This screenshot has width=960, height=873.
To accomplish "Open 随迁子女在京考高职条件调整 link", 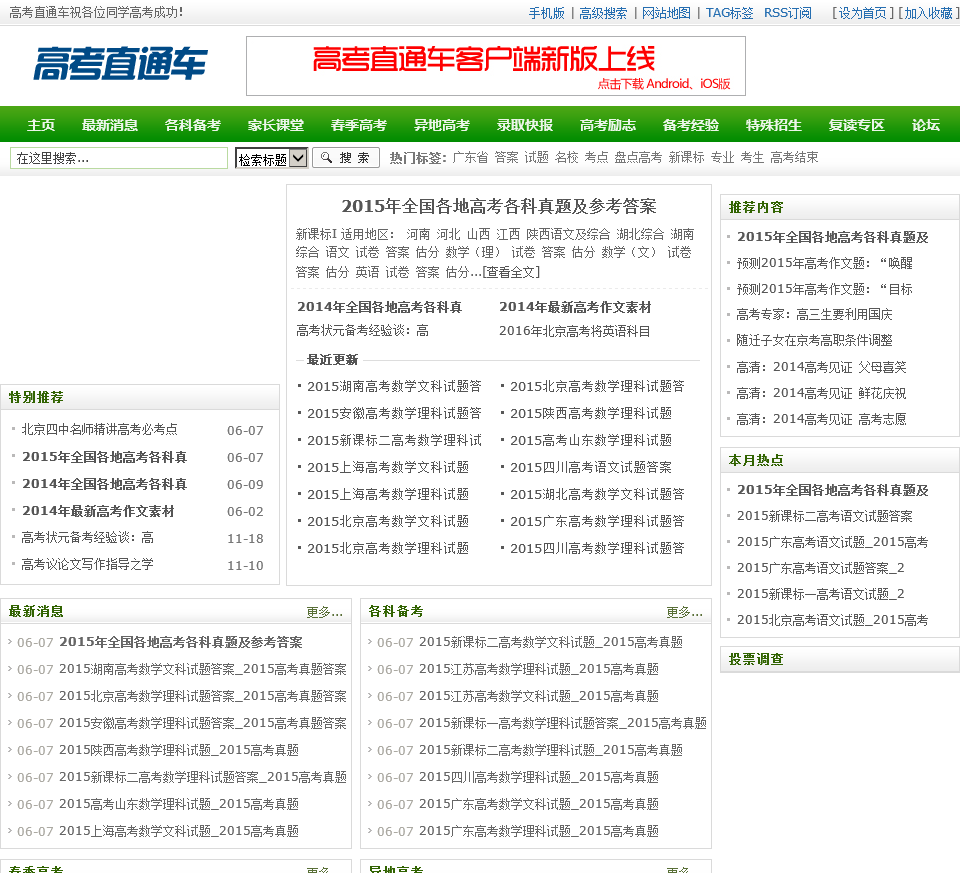I will (814, 340).
